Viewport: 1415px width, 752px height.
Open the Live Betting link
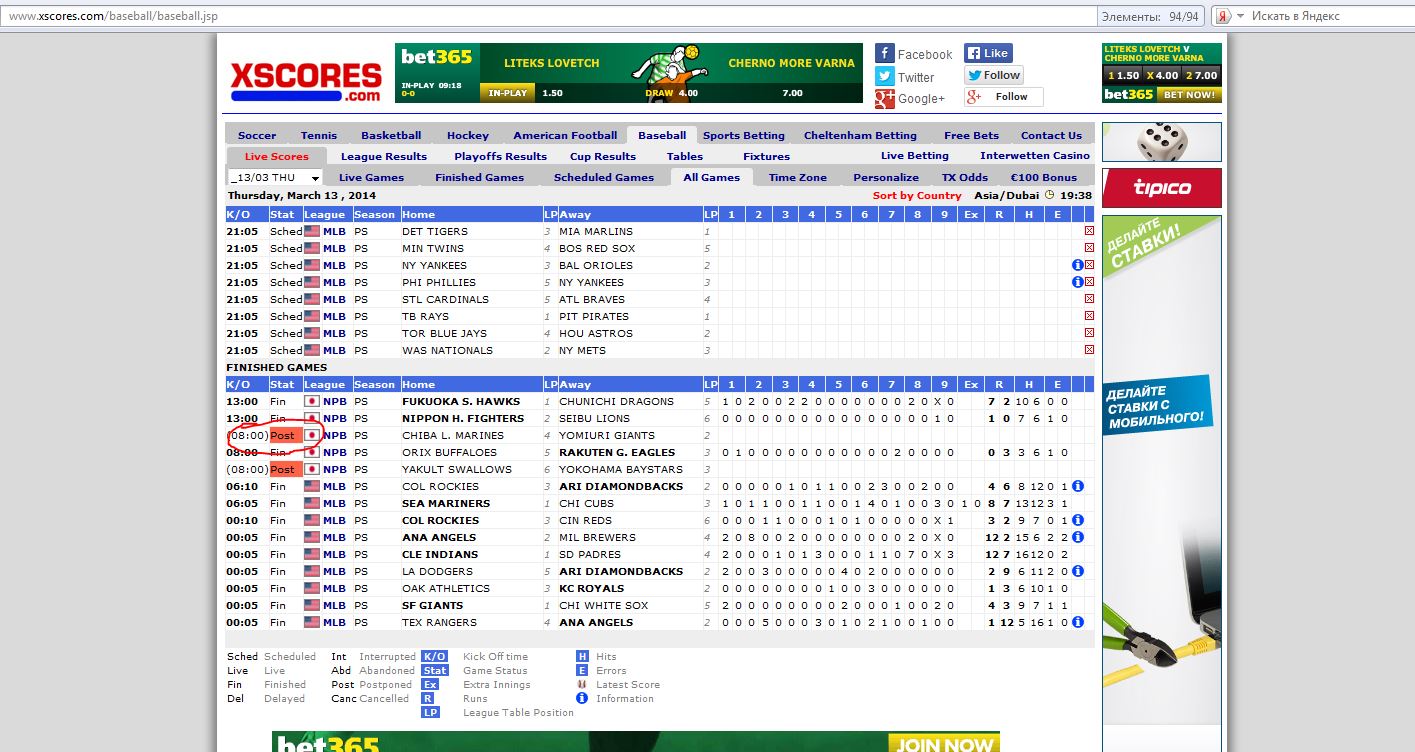point(915,156)
